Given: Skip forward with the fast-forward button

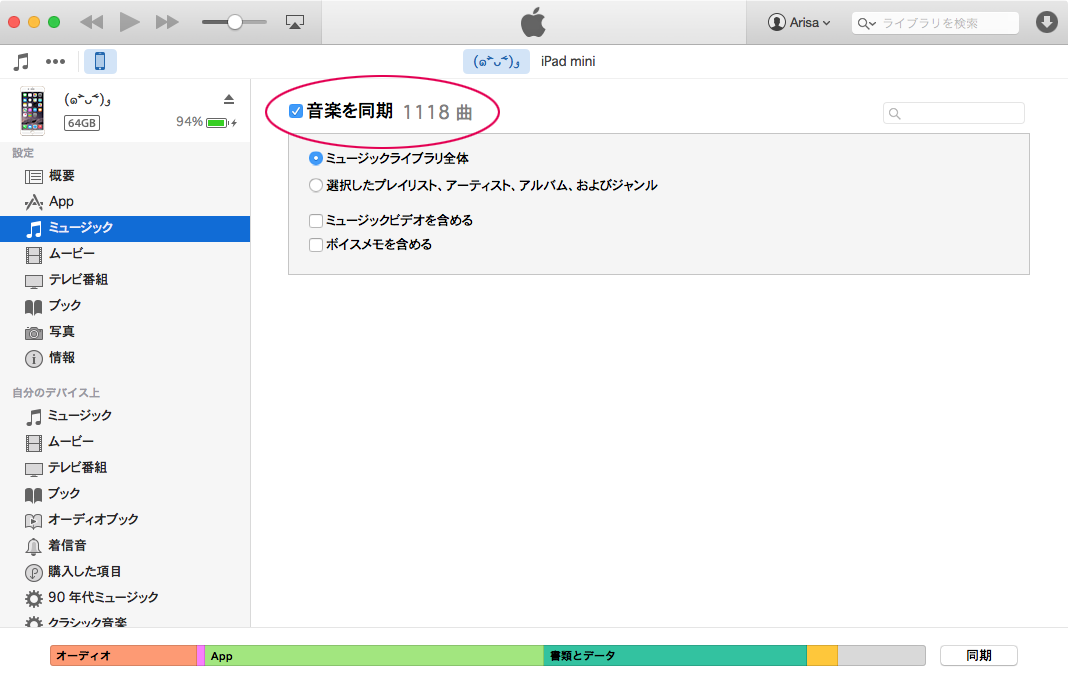Looking at the screenshot, I should 167,22.
